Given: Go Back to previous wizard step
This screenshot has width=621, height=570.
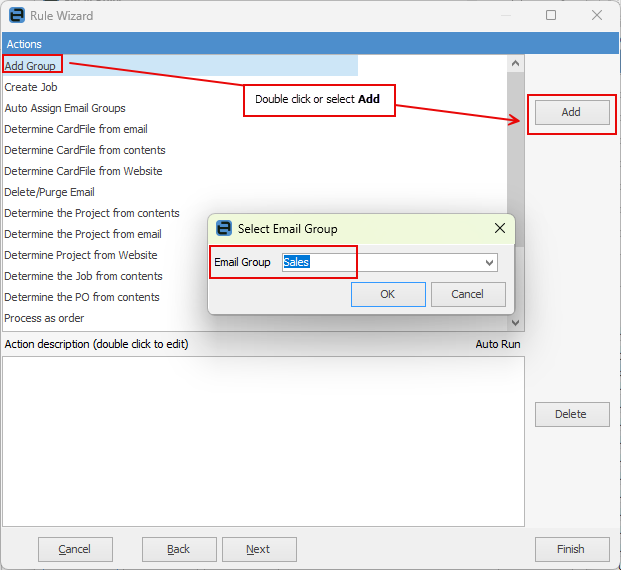Looking at the screenshot, I should click(179, 549).
